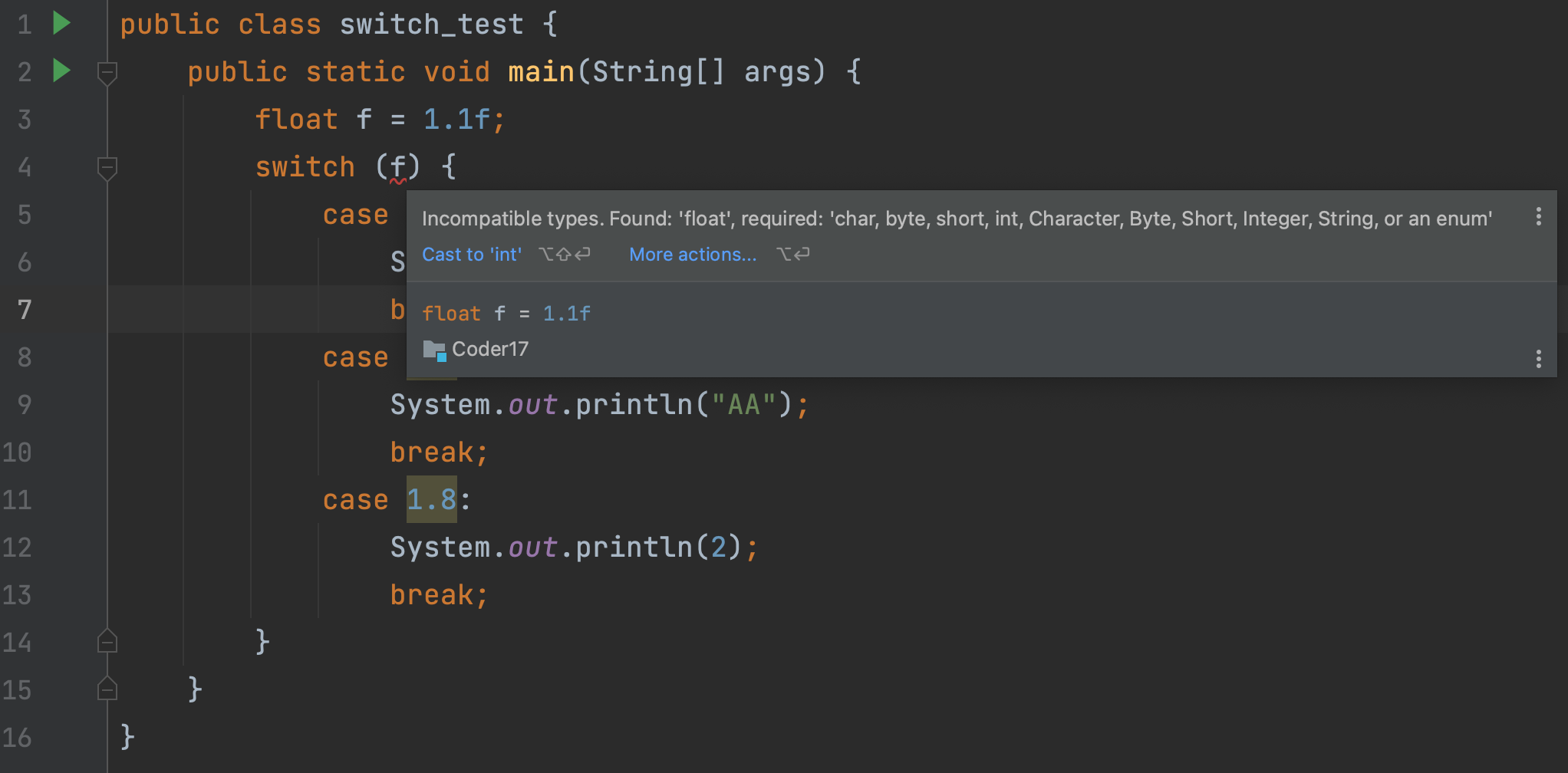The image size is (1568, 773).
Task: Click the case keyword on line 5
Action: tap(355, 215)
